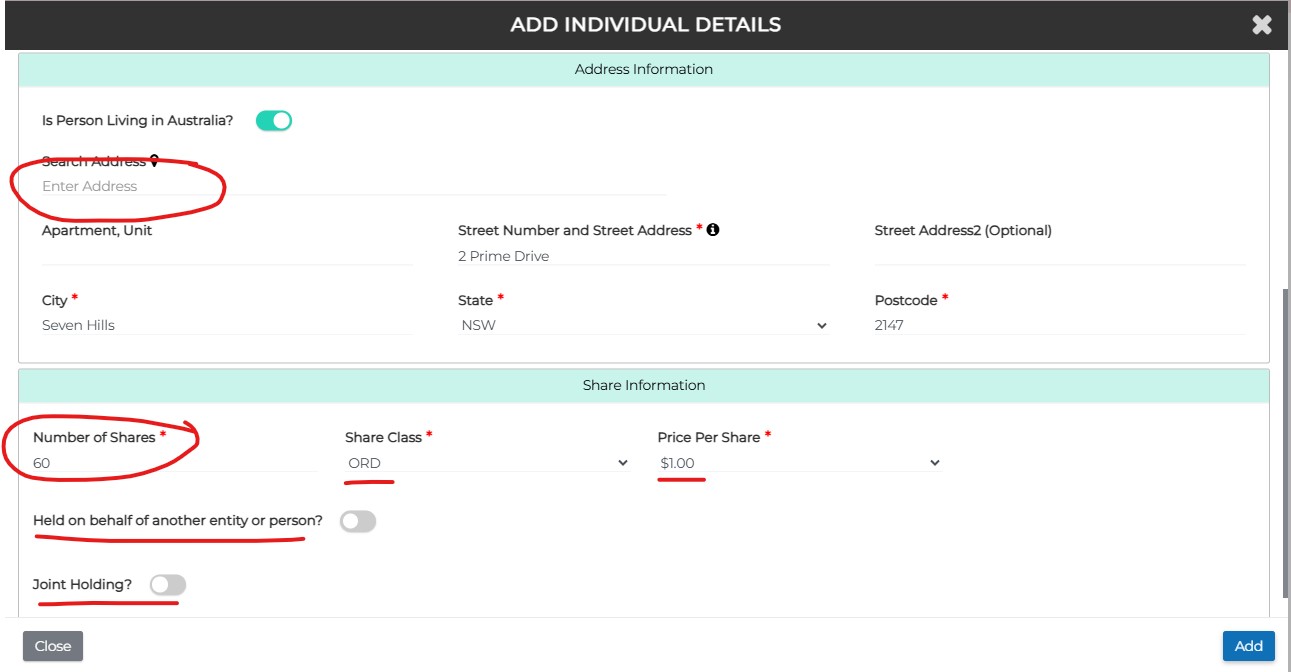Viewport: 1291px width, 672px height.
Task: Toggle the Is Person Living in Australia switch
Action: coord(273,121)
